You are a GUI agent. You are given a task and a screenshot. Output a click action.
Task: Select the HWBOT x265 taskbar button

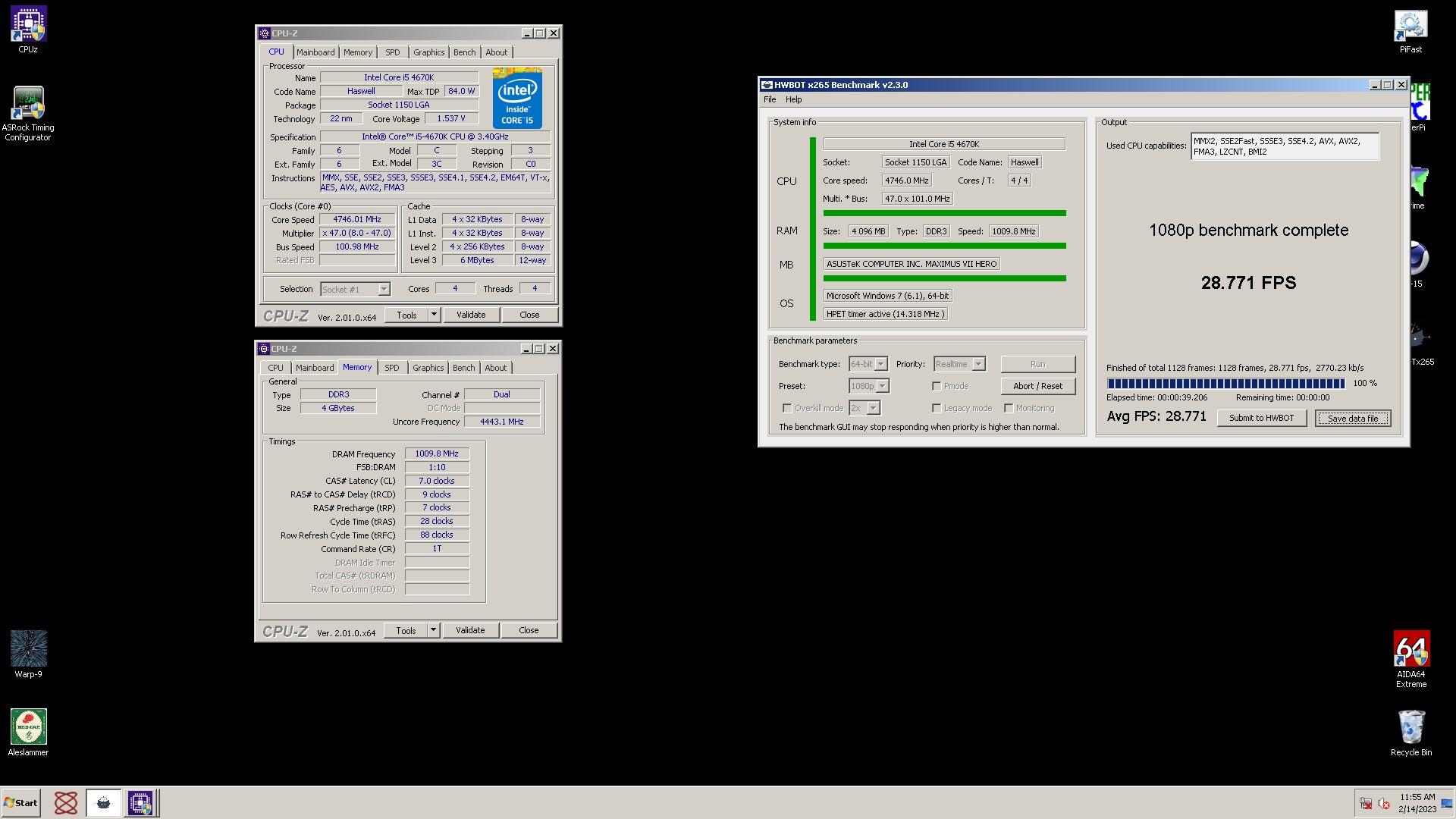103,803
